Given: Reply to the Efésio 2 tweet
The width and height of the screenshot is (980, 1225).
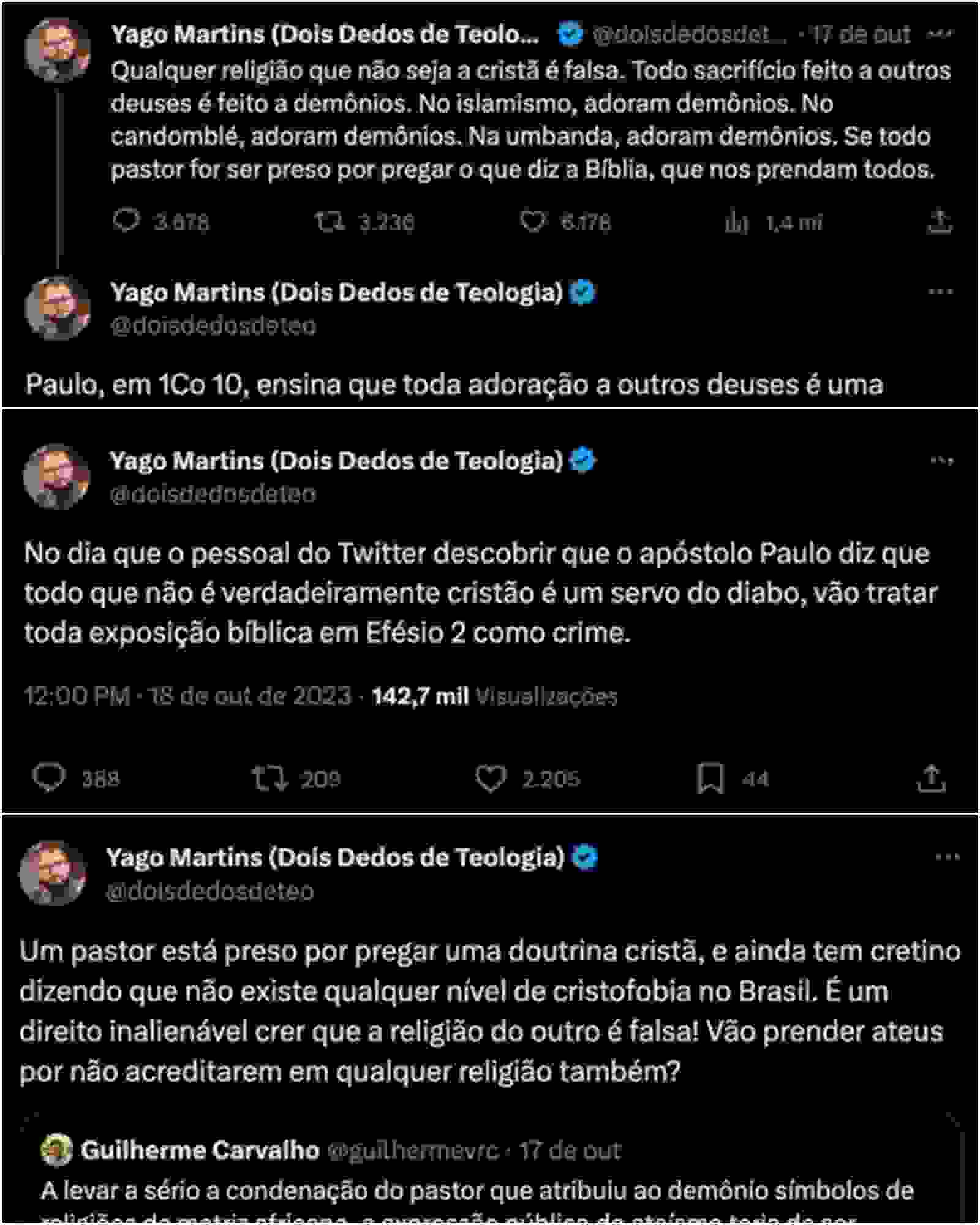Looking at the screenshot, I should tap(49, 778).
